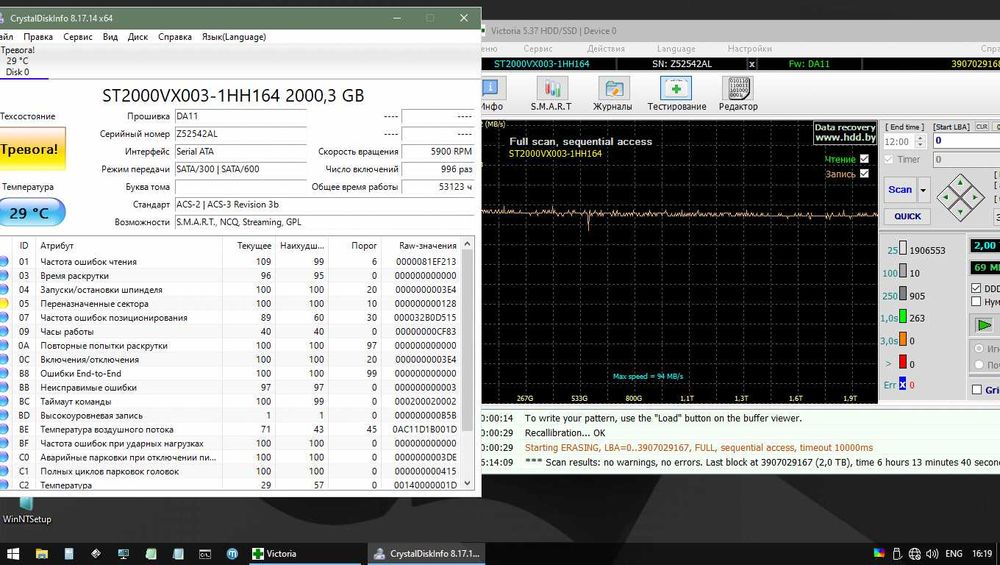Open Windows Start menu
Image resolution: width=1000 pixels, height=565 pixels.
[12, 554]
